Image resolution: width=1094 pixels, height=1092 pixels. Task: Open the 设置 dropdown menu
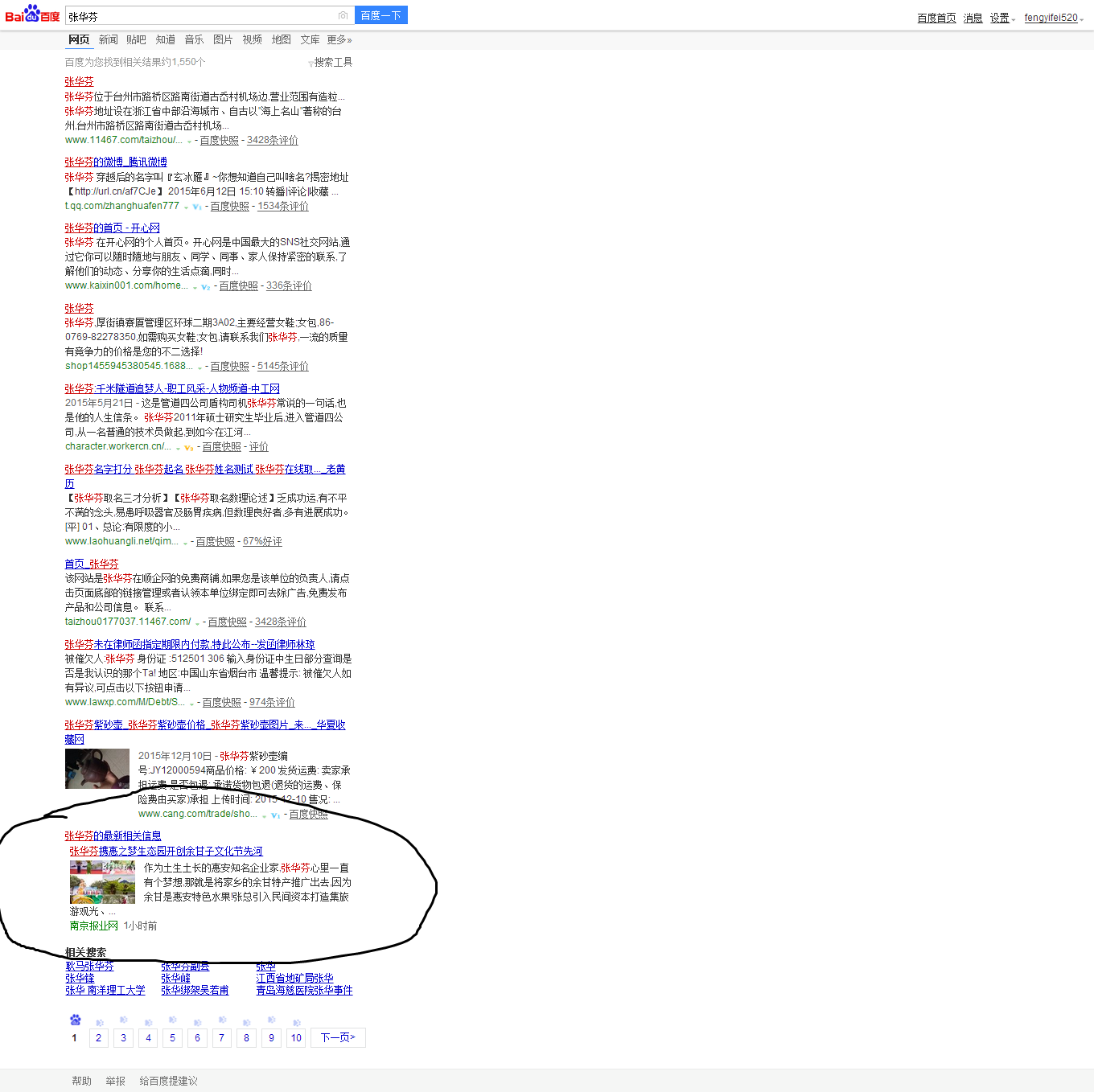(1002, 18)
